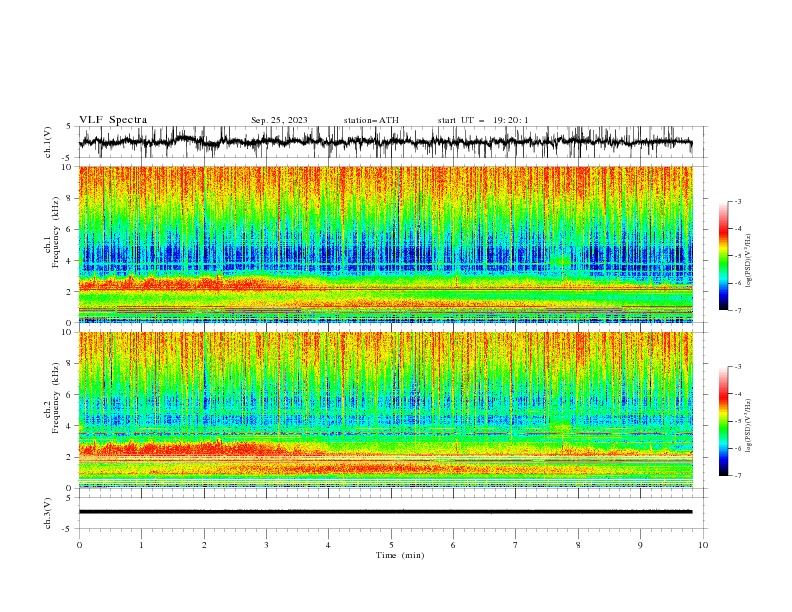Screen dimensions: 792x612
Task: Click the ch.1 spectrogram panel
Action: coord(386,244)
